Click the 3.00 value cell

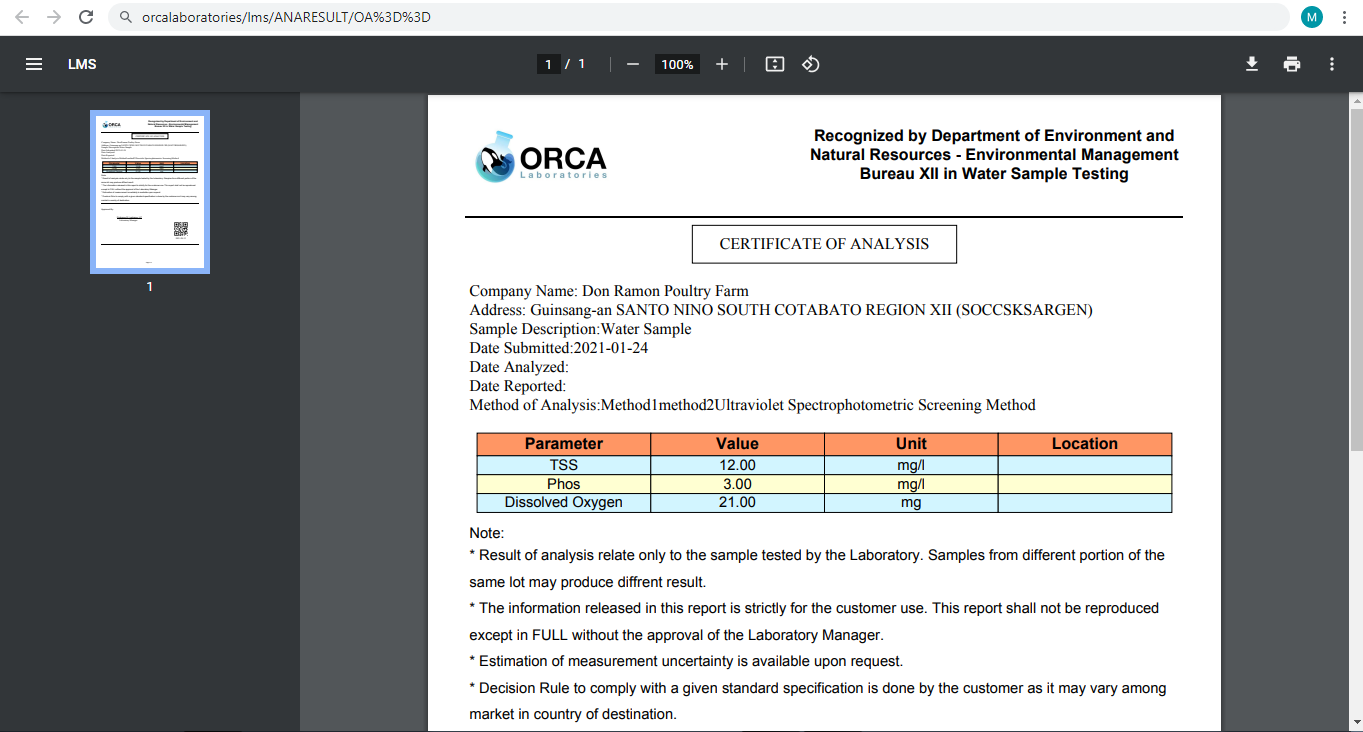(x=737, y=484)
